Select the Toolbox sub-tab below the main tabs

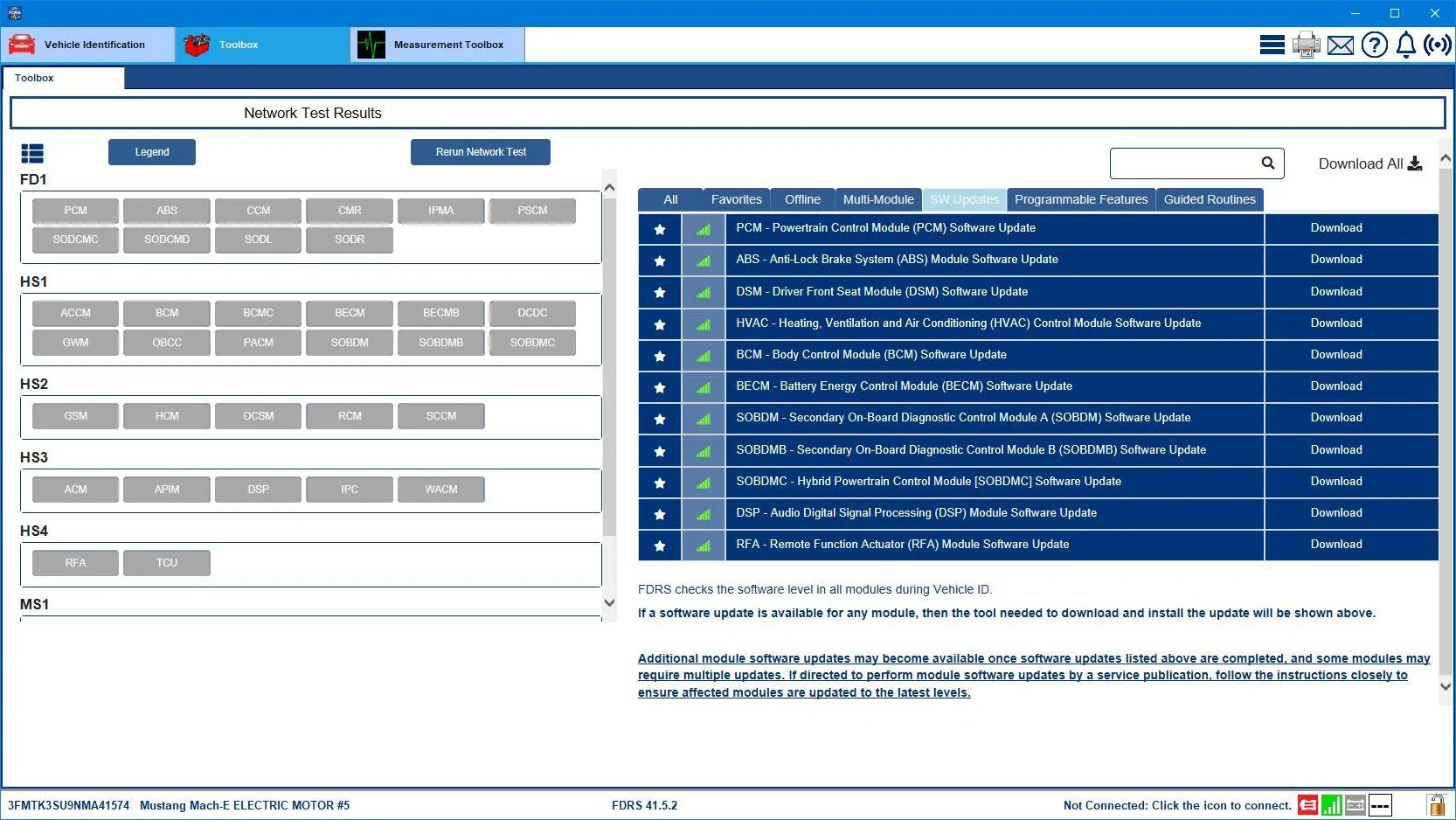(63, 78)
